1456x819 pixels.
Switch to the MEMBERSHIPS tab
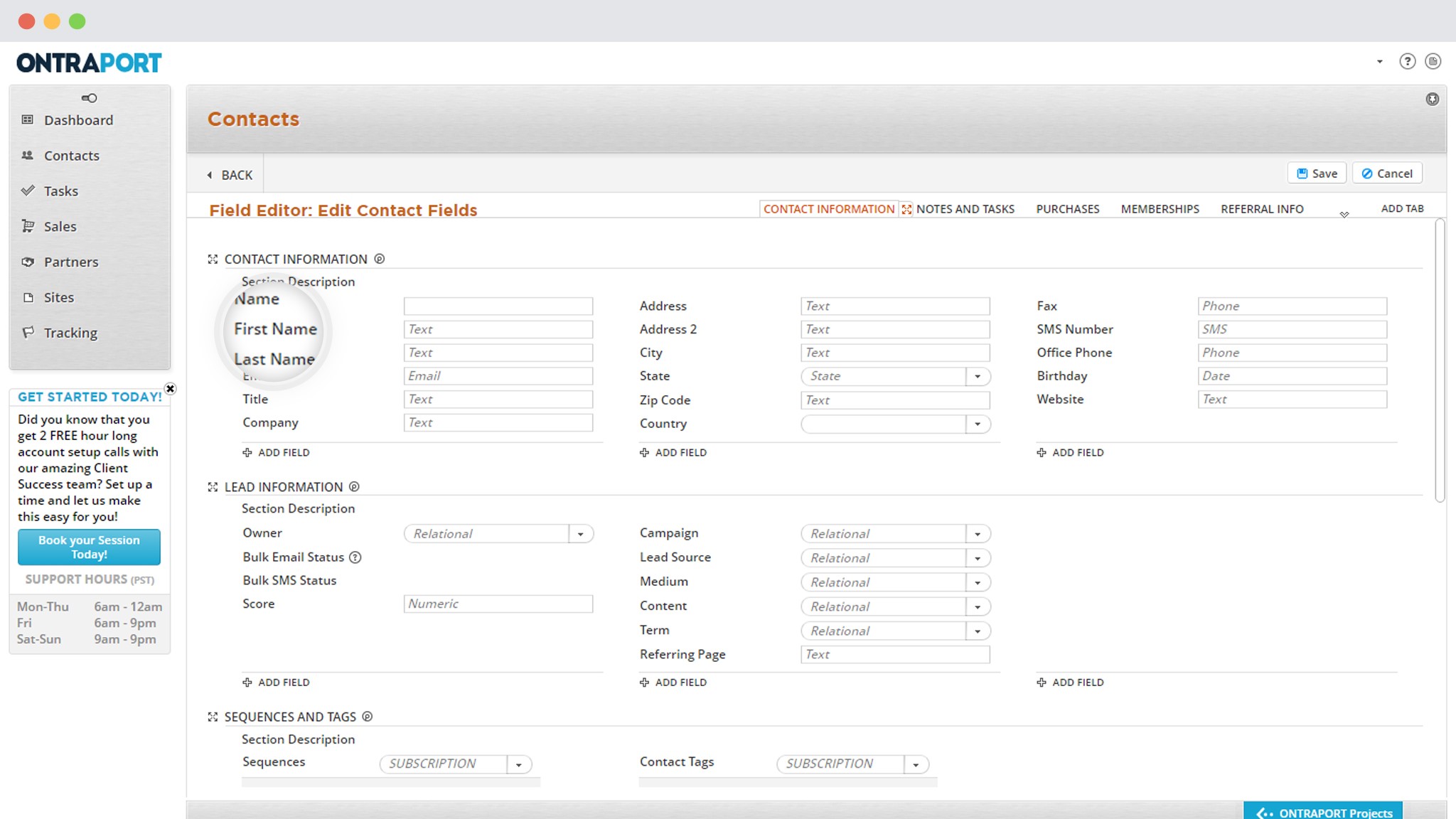pyautogui.click(x=1160, y=209)
